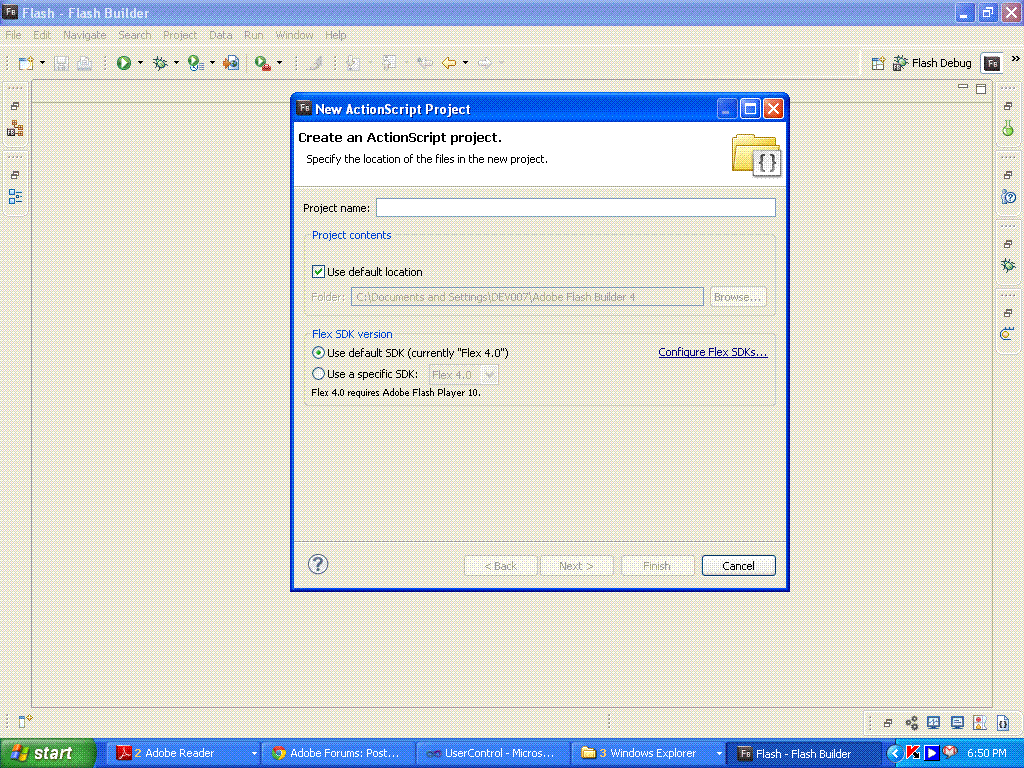1024x768 pixels.
Task: Switch to the Flash Debug perspective
Action: (932, 63)
